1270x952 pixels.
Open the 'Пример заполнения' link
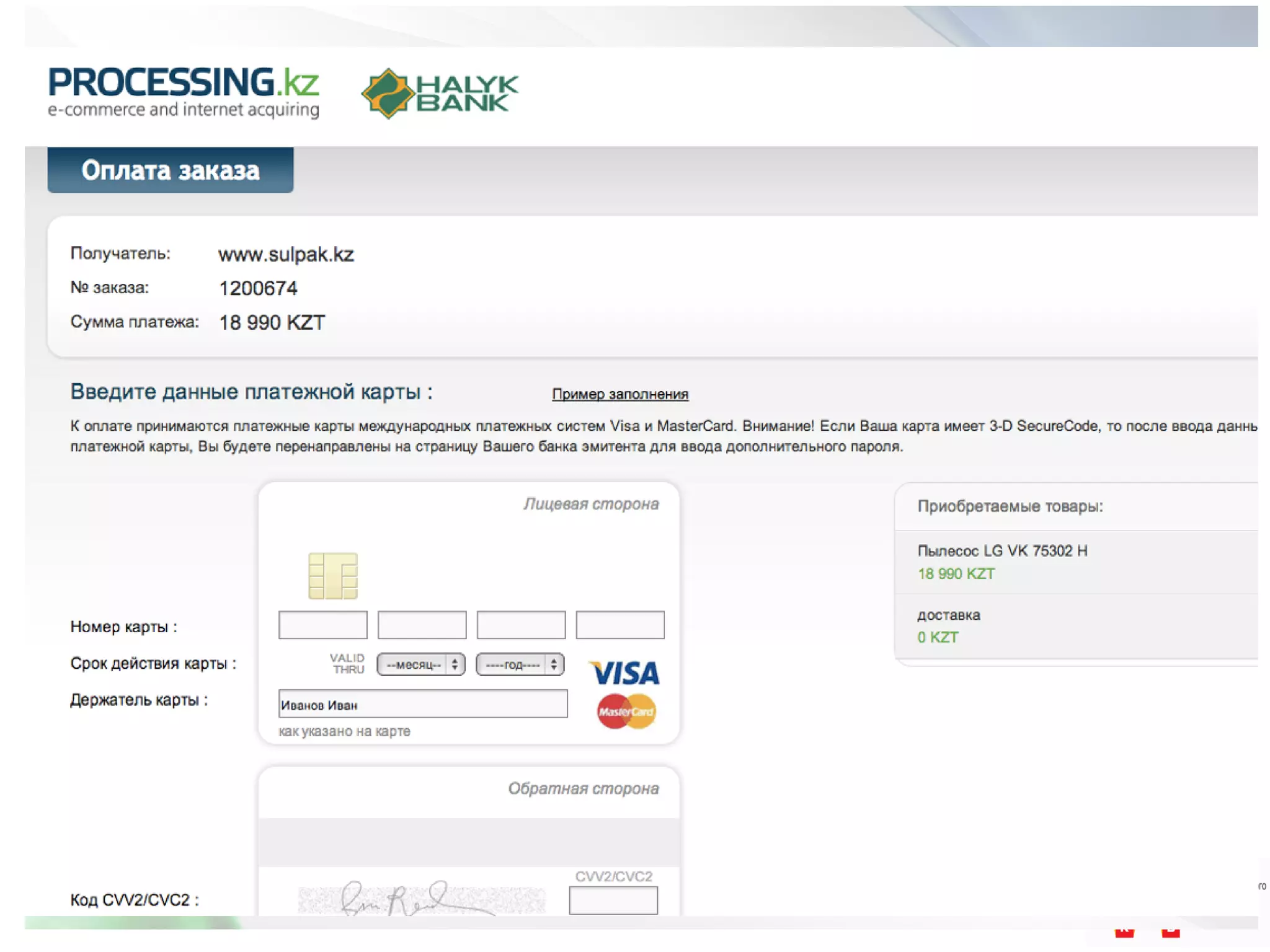click(x=620, y=394)
